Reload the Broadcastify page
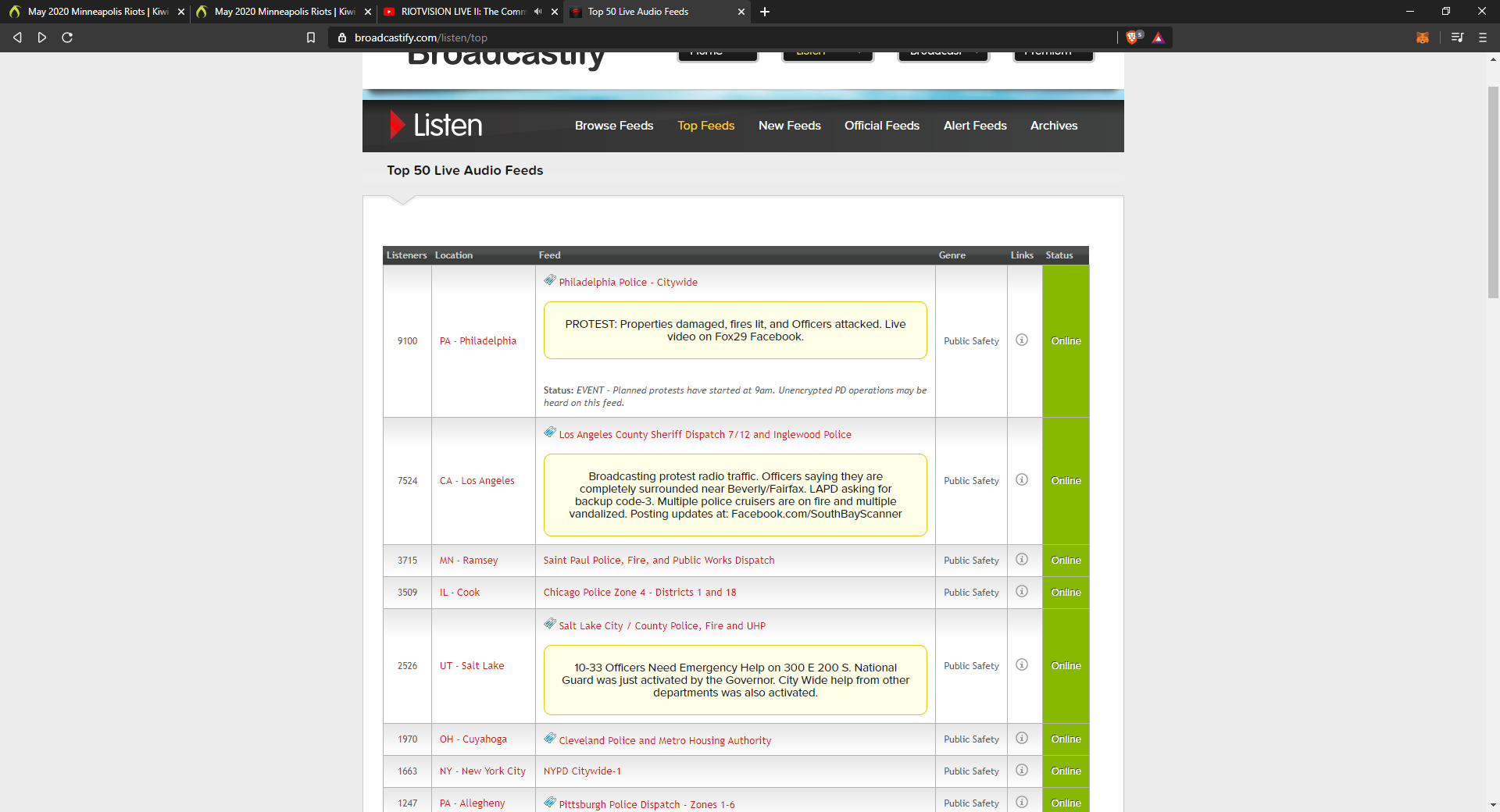Viewport: 1500px width, 812px height. pos(67,37)
